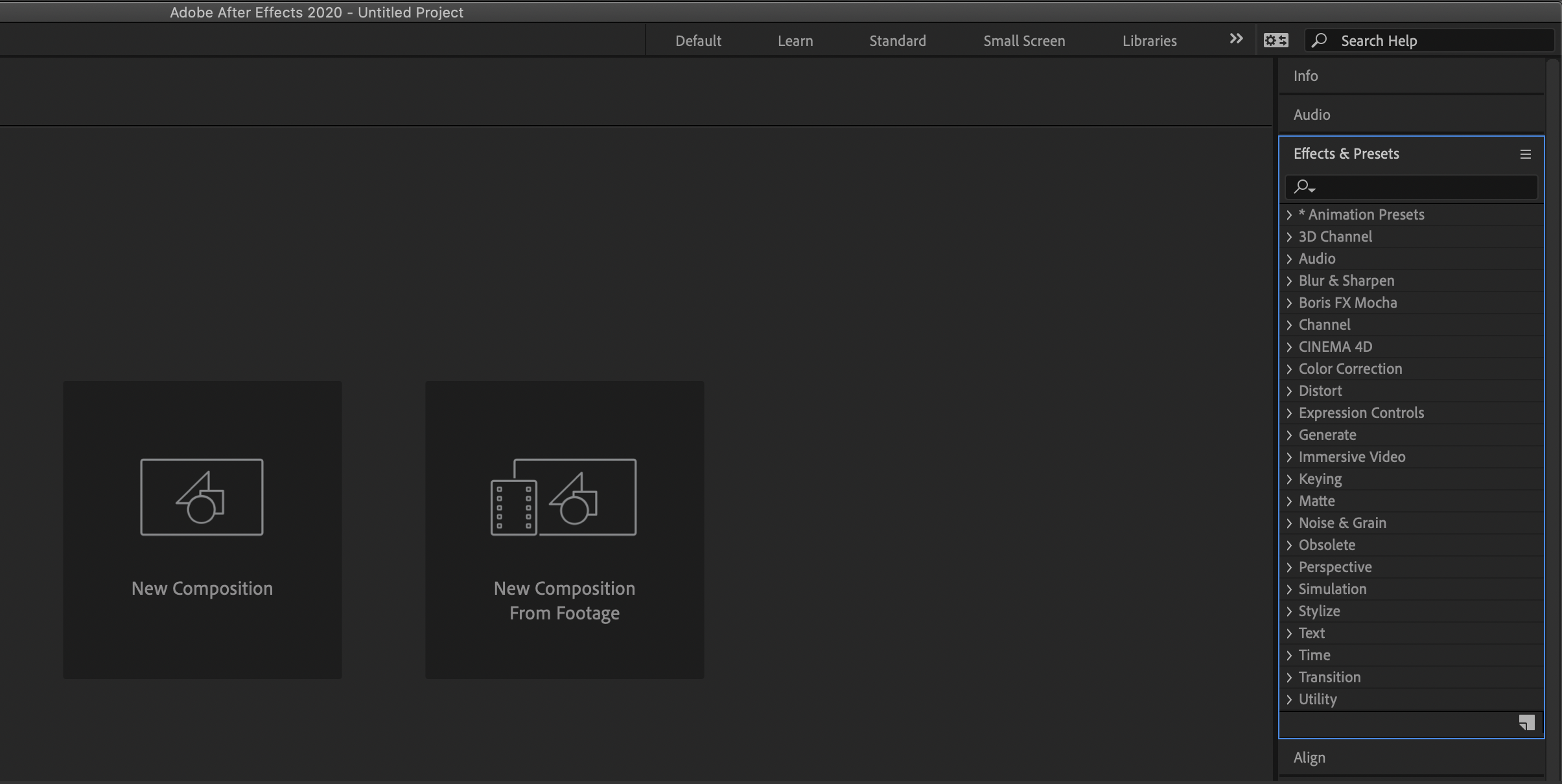Select the Transition effects row
The width and height of the screenshot is (1562, 784).
tap(1412, 678)
